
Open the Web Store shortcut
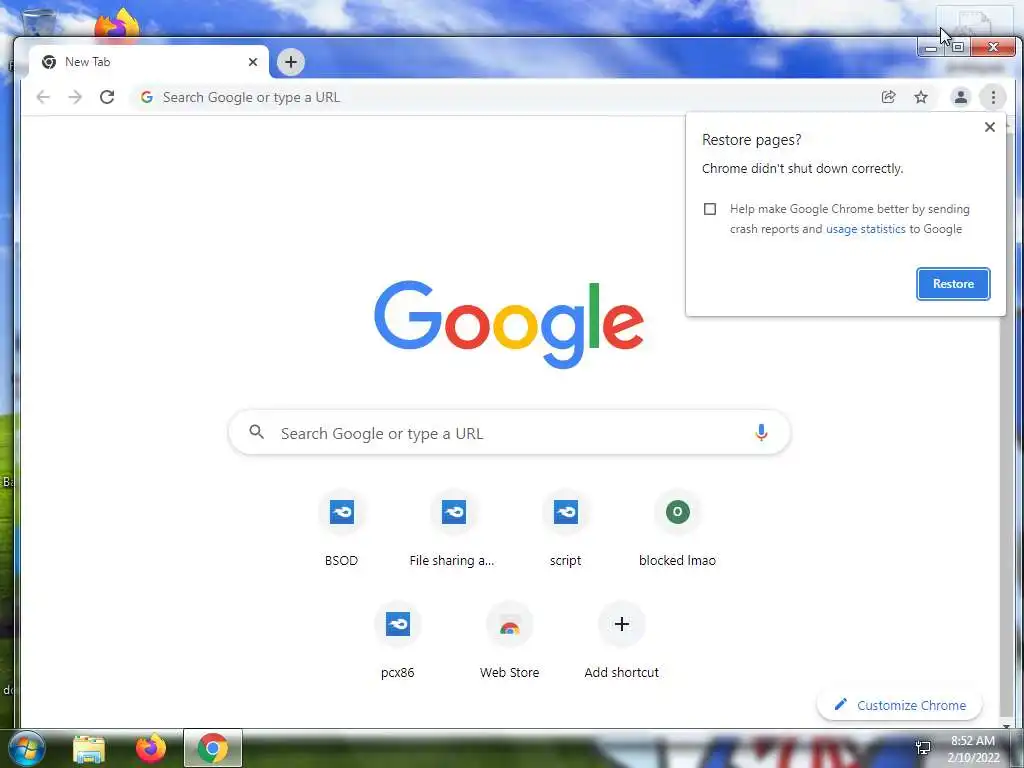click(509, 641)
